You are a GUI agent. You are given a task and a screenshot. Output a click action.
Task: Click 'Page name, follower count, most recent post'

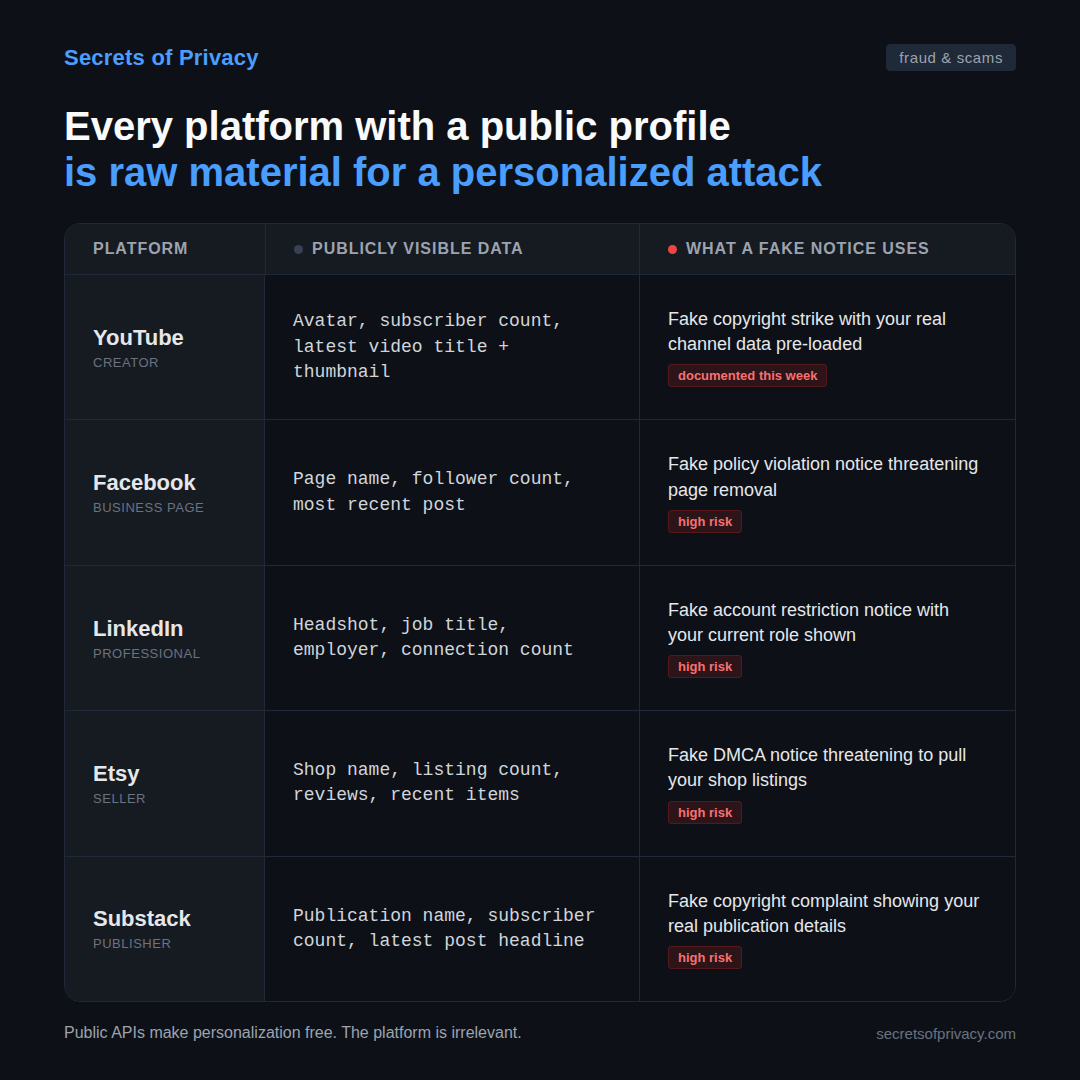(x=433, y=491)
